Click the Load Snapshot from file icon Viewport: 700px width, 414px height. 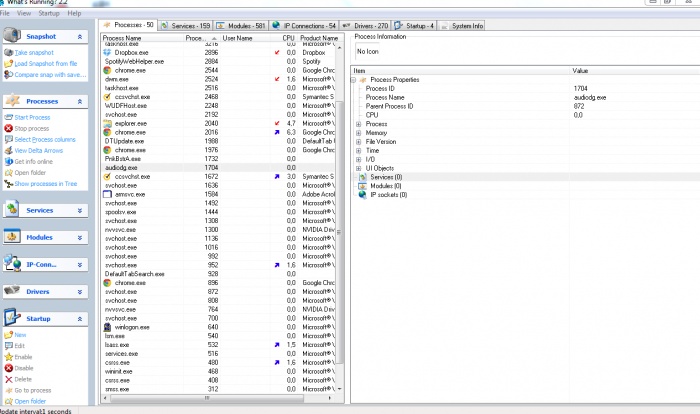tap(8, 63)
